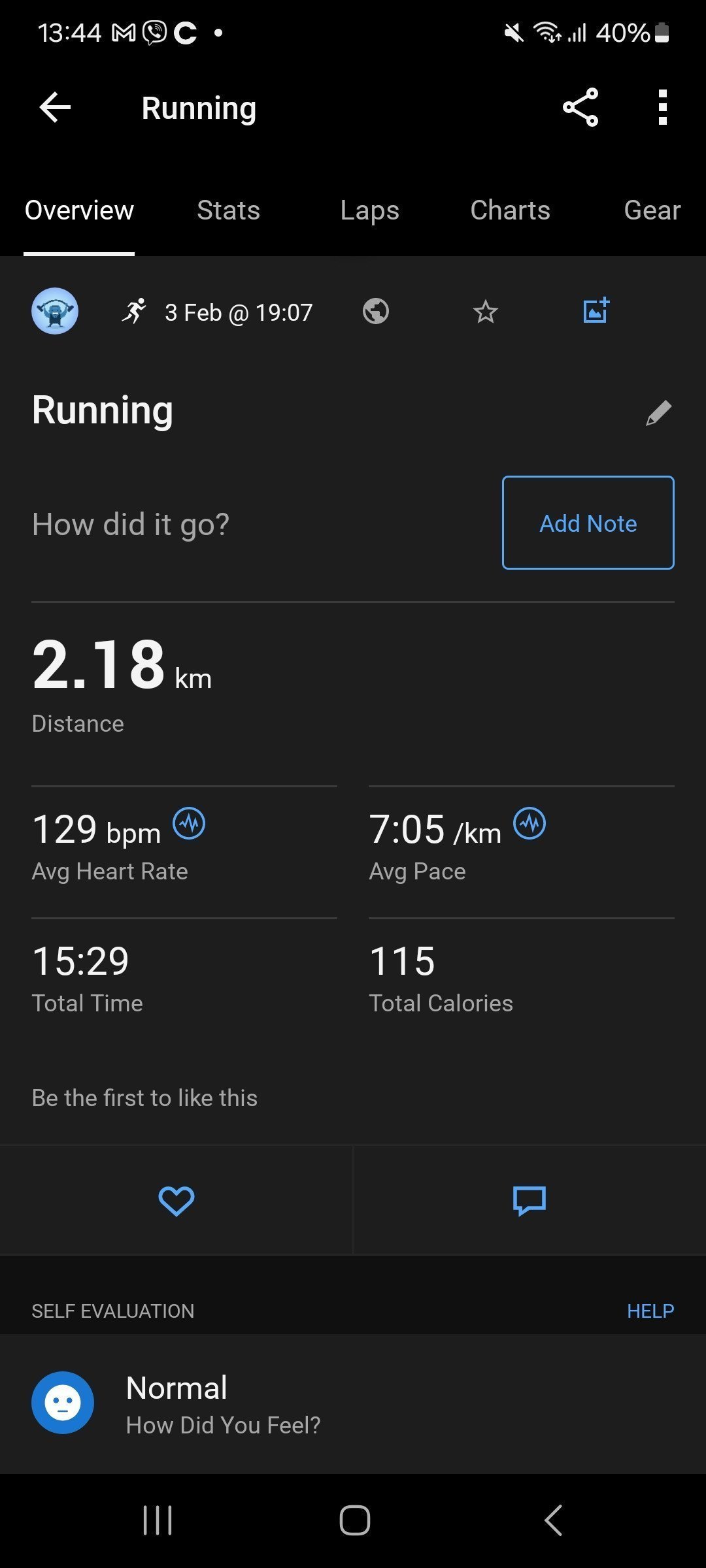This screenshot has height=1568, width=706.
Task: Toggle the favorite star icon
Action: click(485, 312)
